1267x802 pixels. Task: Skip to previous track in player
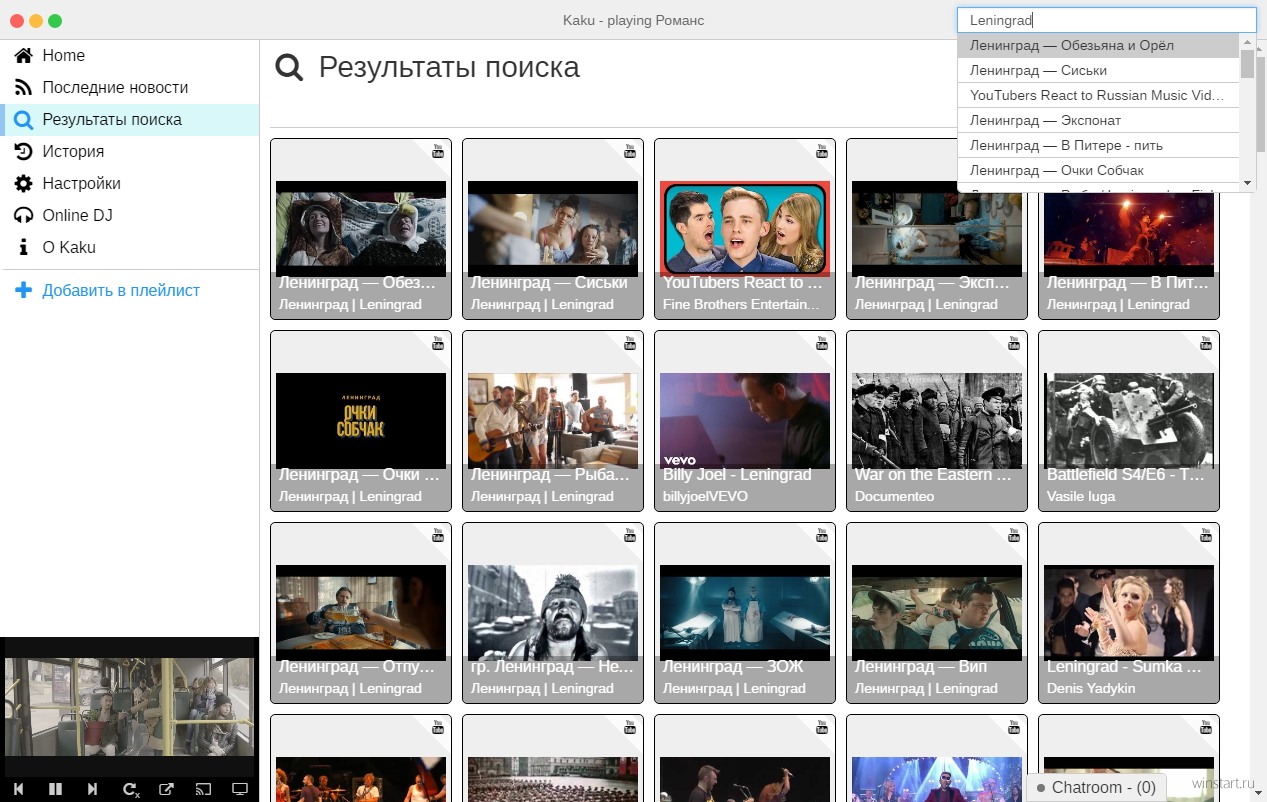(18, 789)
